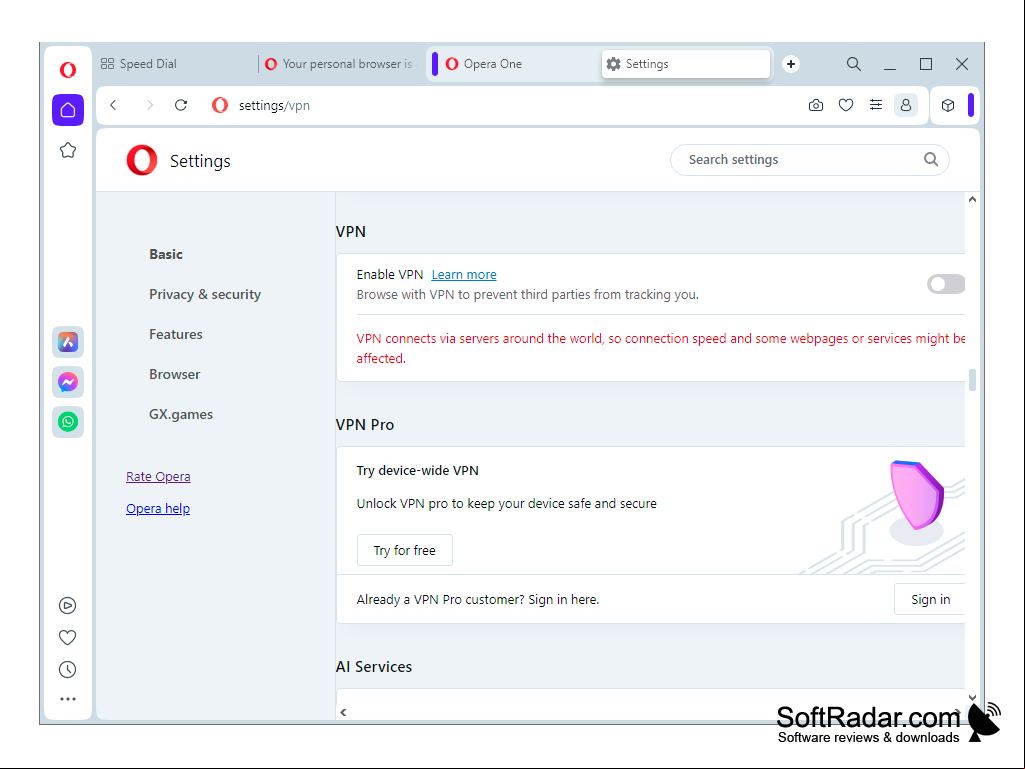Click horizontal scrollbar left arrow
The image size is (1025, 769).
click(343, 712)
